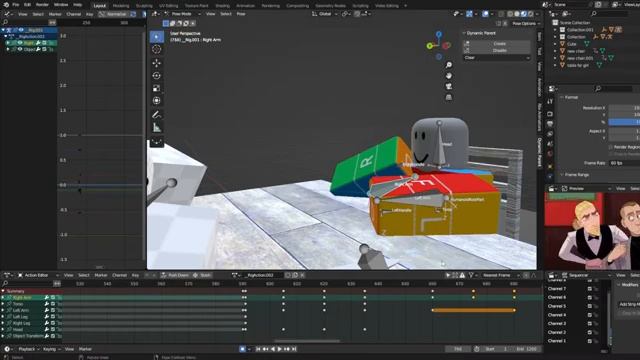640x360 pixels.
Task: Select the Scale tool in viewport toolbar
Action: [x=157, y=88]
